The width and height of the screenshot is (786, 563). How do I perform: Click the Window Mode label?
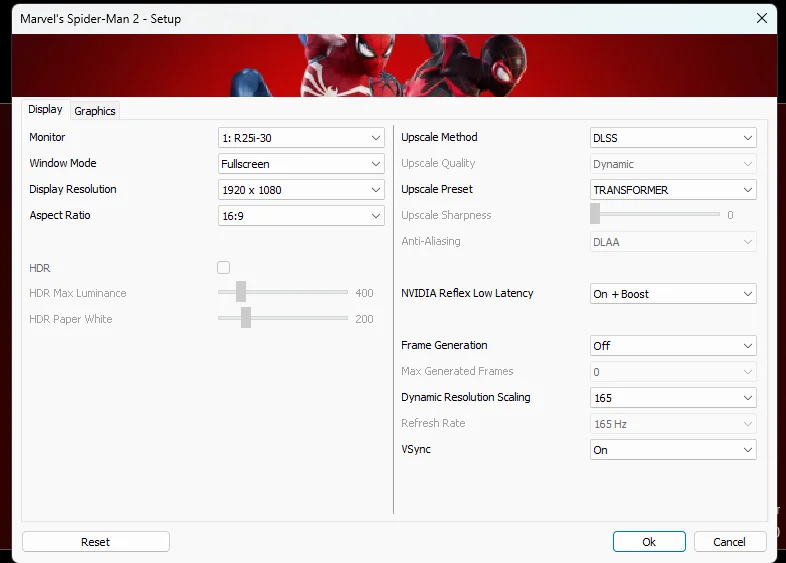[x=63, y=163]
